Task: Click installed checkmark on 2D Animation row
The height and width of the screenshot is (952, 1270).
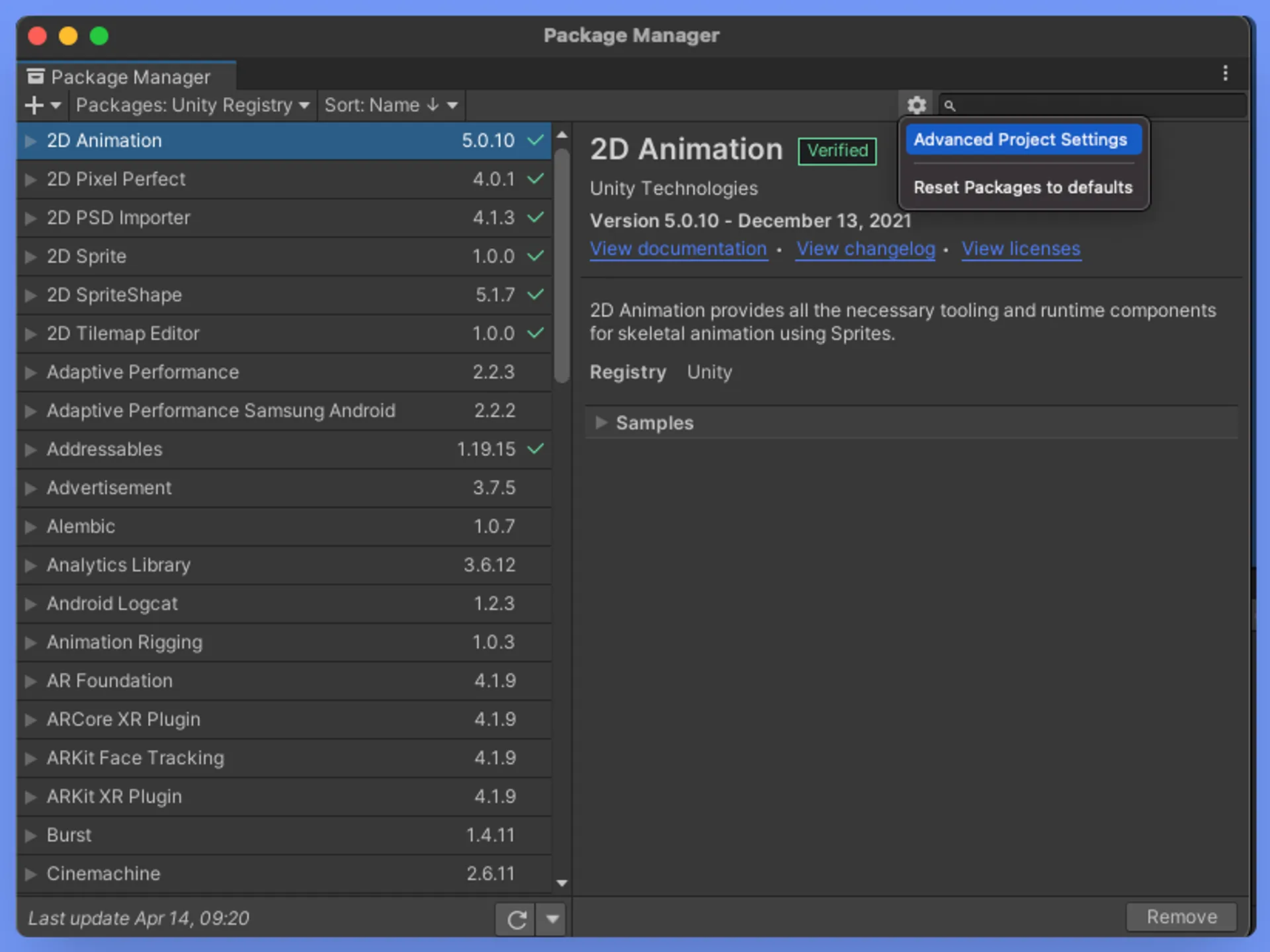Action: (x=535, y=140)
